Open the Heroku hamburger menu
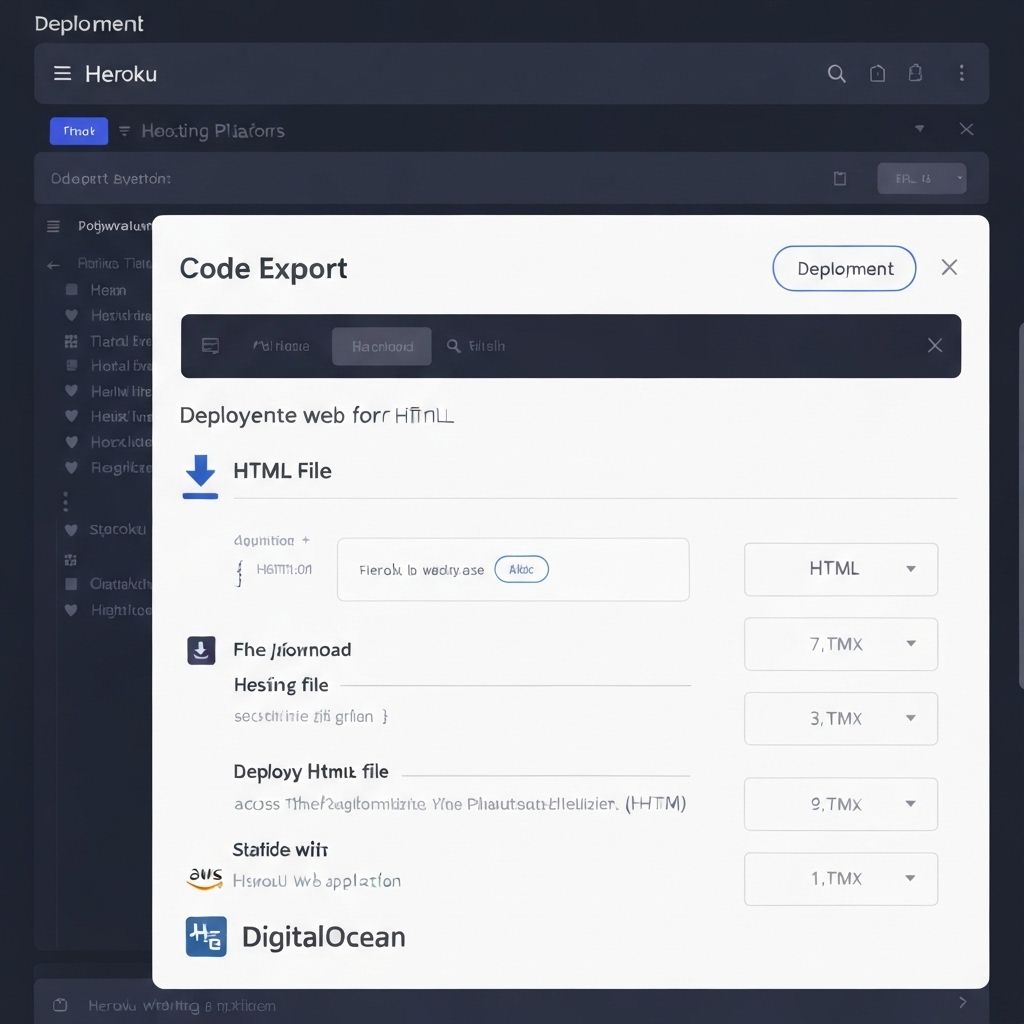Image resolution: width=1024 pixels, height=1024 pixels. [62, 73]
